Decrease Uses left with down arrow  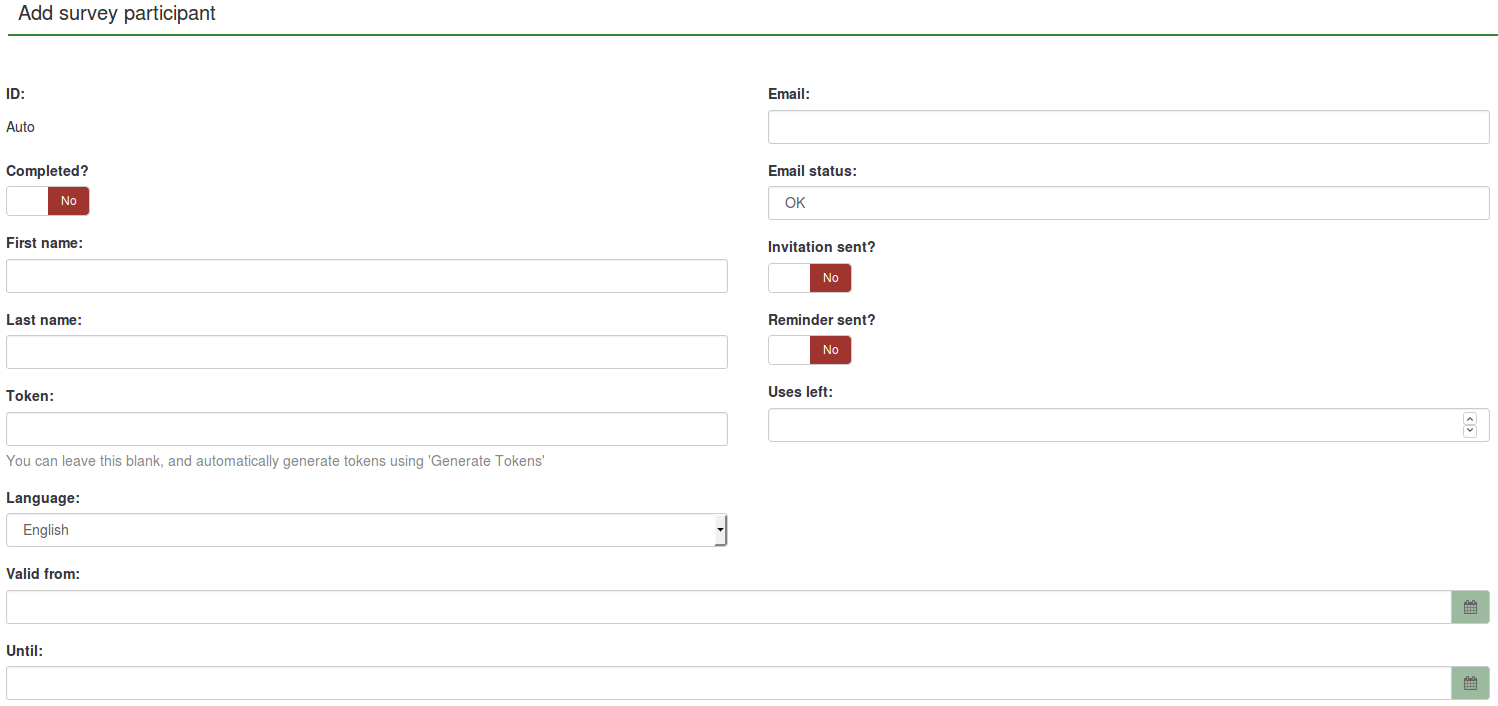tap(1469, 431)
